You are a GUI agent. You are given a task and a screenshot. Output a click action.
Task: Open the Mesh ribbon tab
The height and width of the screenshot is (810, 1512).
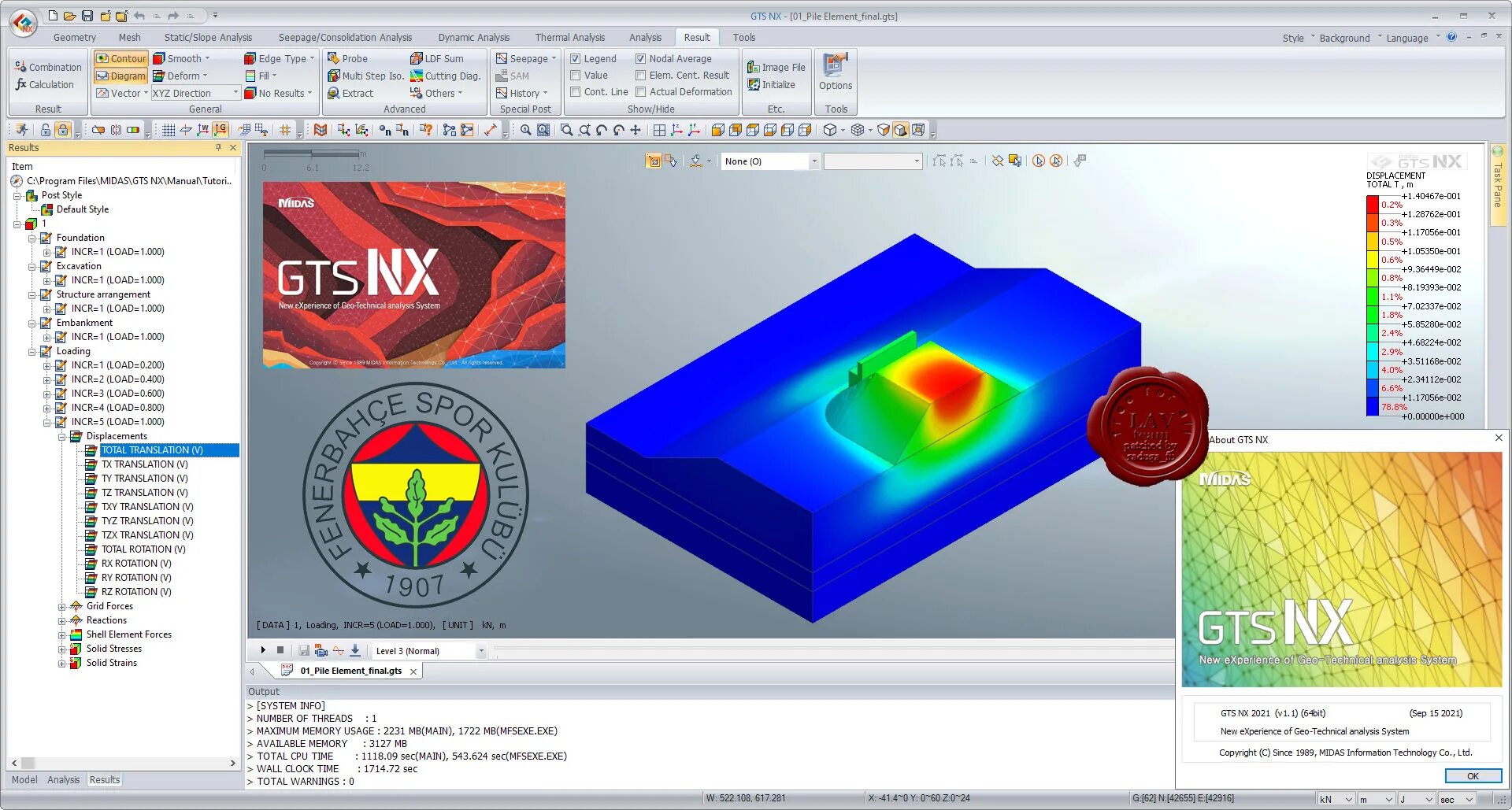pyautogui.click(x=130, y=37)
